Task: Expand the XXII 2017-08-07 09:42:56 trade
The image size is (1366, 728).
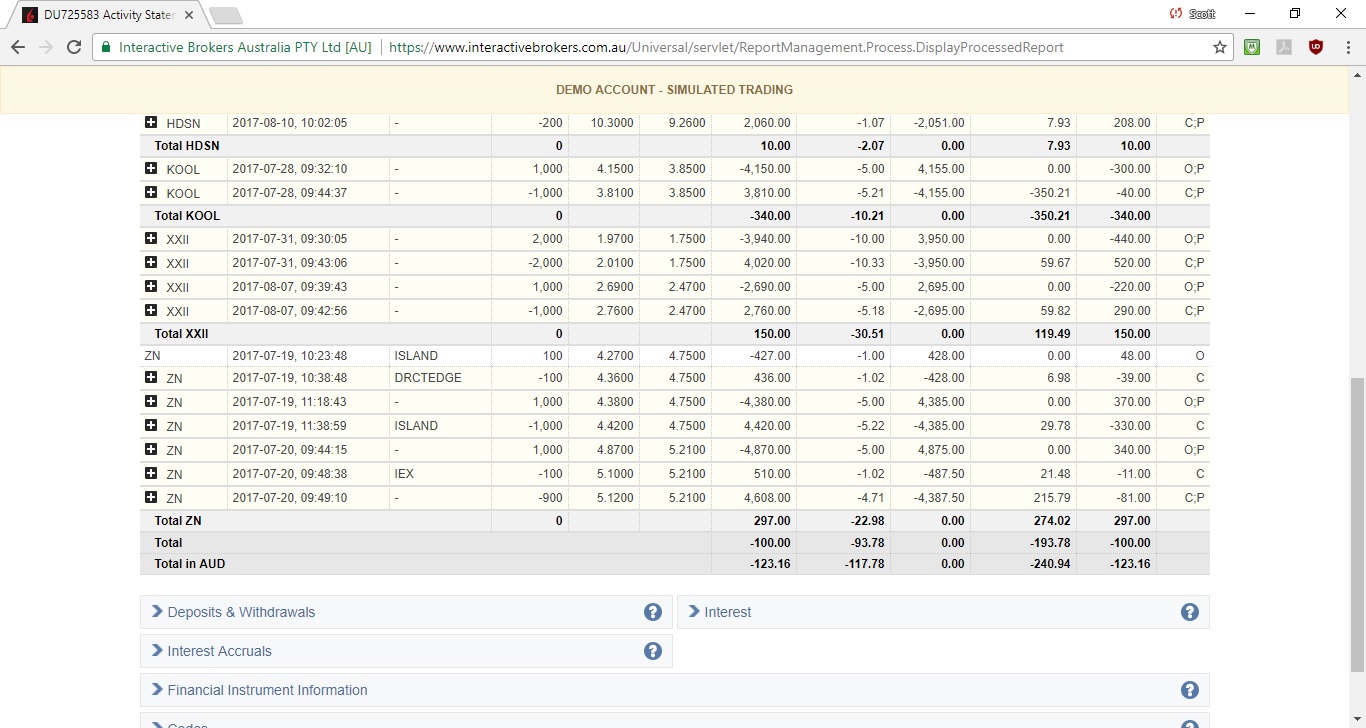Action: point(151,310)
